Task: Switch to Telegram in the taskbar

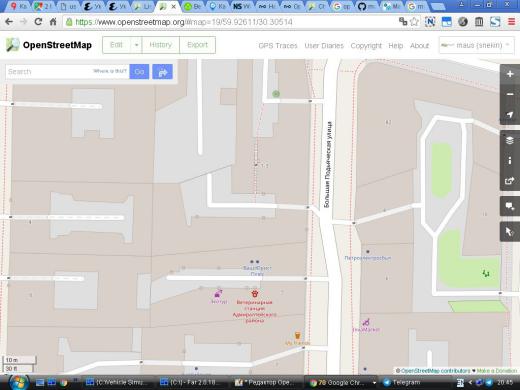Action: point(402,382)
